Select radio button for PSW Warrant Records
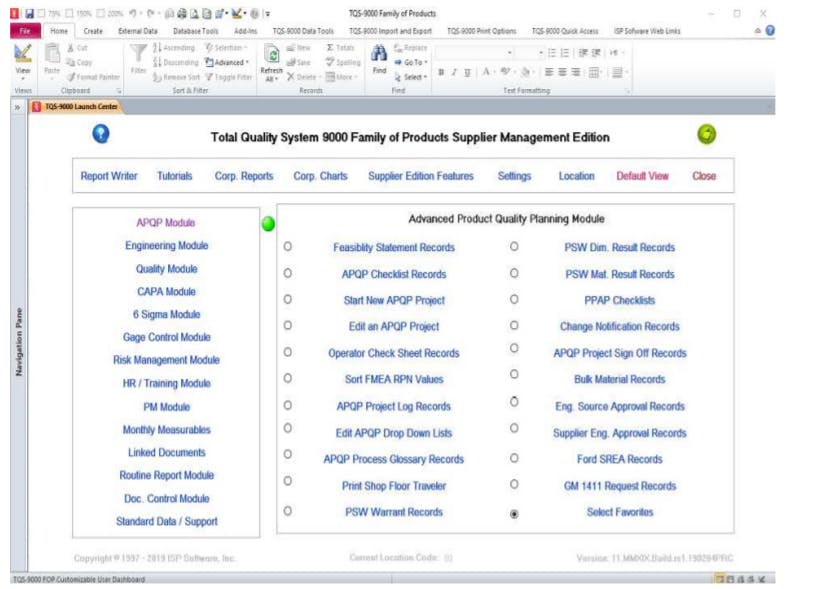Screen dimensions: 823x589 point(288,511)
